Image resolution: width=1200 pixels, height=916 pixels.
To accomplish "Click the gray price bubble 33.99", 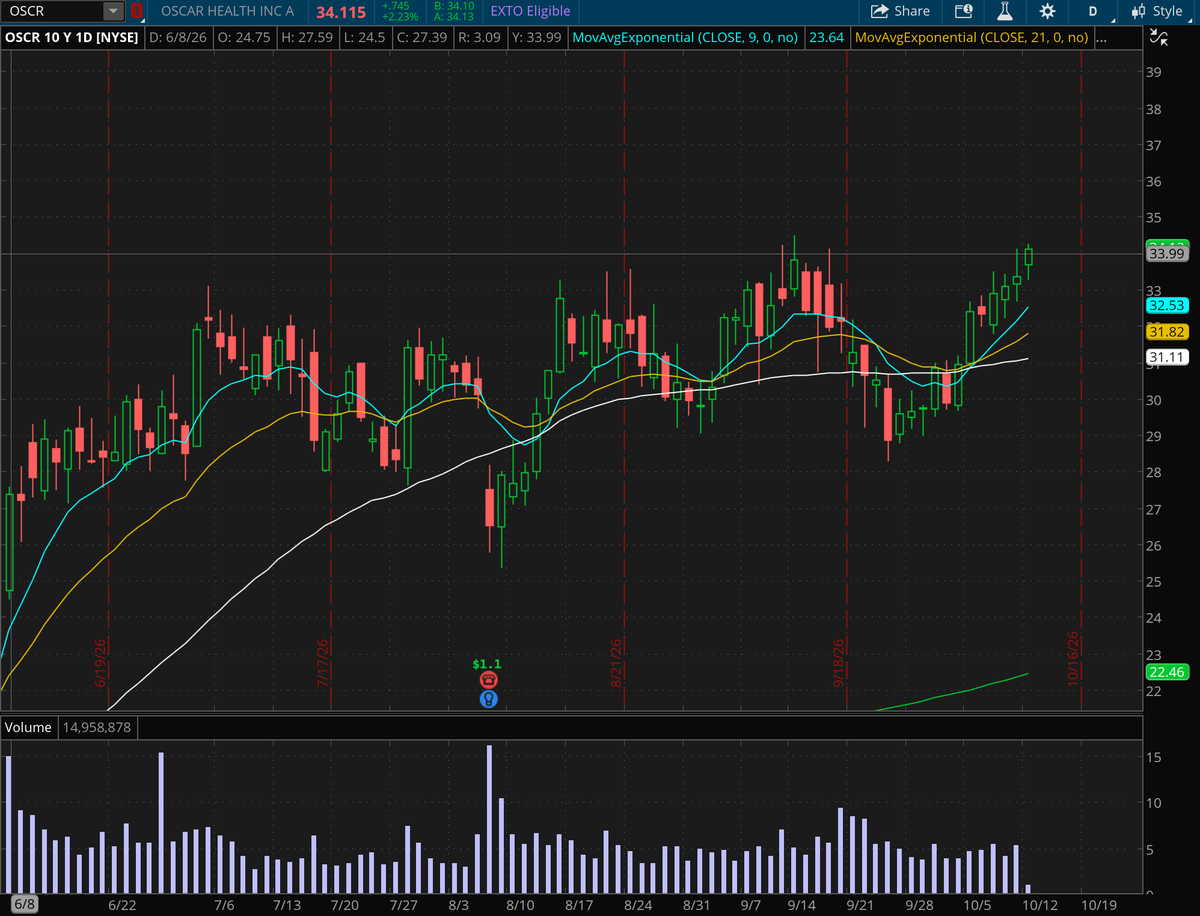I will [1167, 254].
